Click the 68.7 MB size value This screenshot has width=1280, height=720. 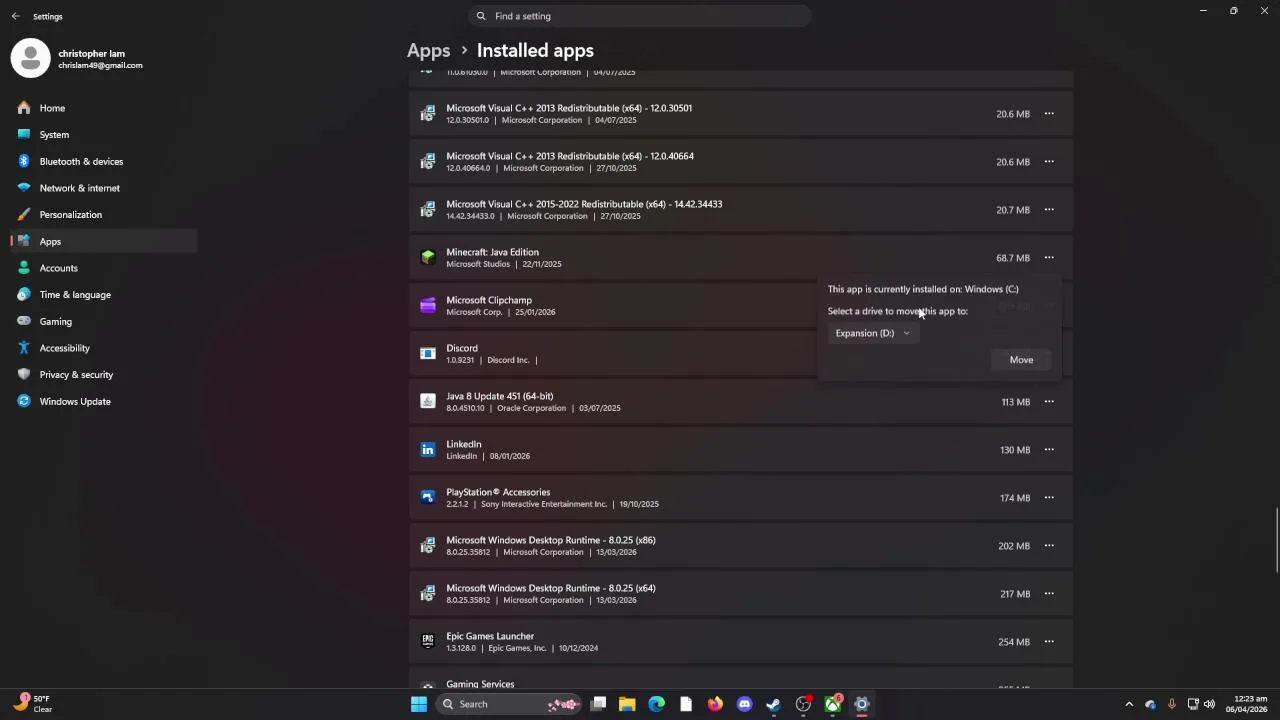(1013, 258)
